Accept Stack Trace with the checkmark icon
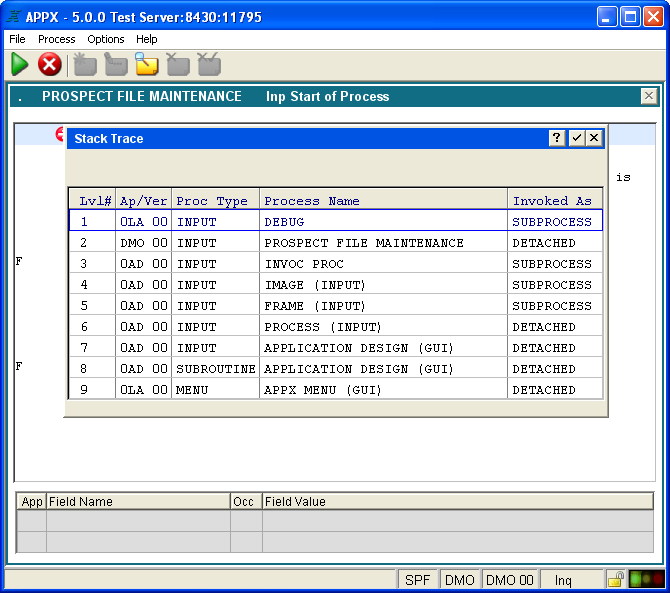The width and height of the screenshot is (670, 593). [x=576, y=138]
